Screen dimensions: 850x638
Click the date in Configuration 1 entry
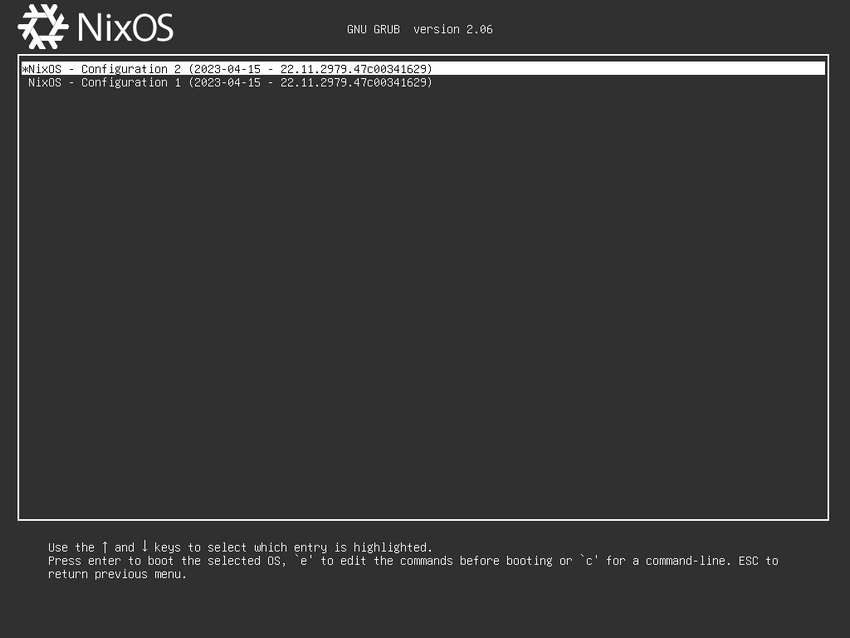tap(227, 82)
